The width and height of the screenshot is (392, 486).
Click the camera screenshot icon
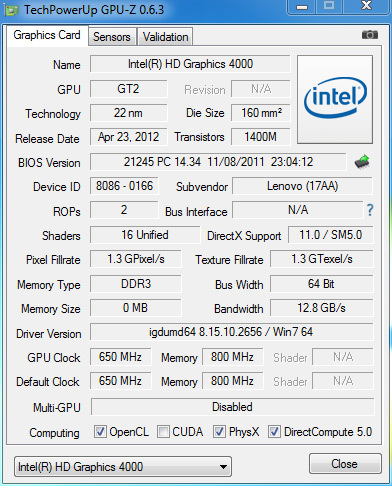(x=370, y=34)
